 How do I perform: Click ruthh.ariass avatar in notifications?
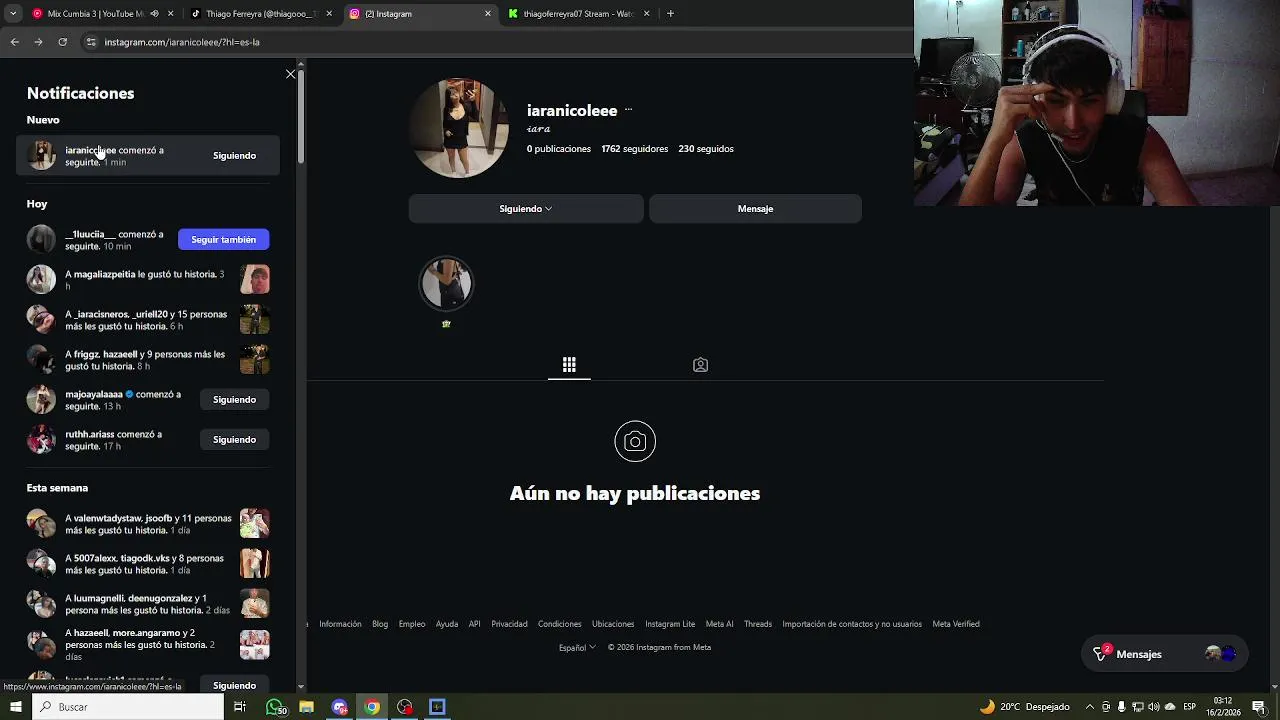coord(41,440)
